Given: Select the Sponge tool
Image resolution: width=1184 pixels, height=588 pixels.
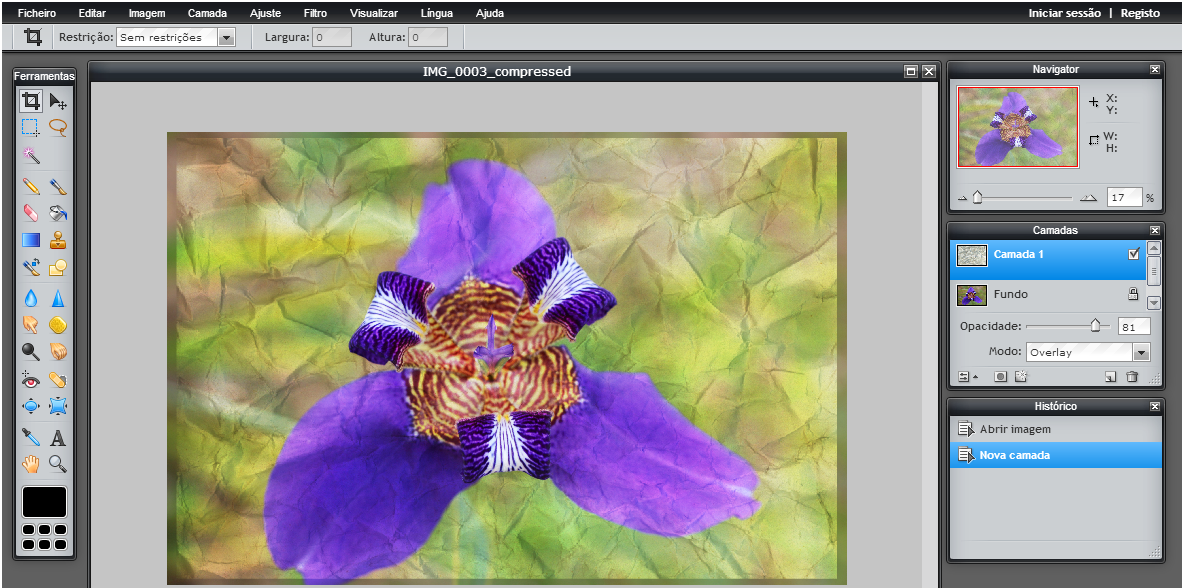Looking at the screenshot, I should [x=58, y=325].
